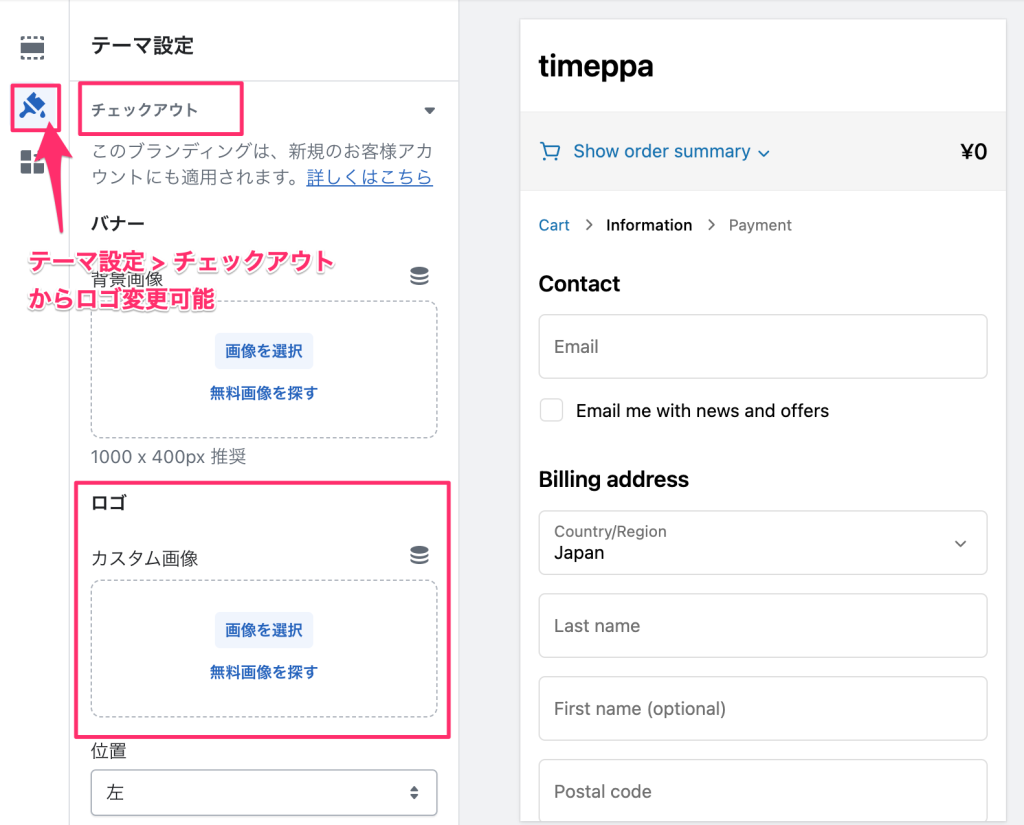Click the Email input field under Contact

pos(762,346)
